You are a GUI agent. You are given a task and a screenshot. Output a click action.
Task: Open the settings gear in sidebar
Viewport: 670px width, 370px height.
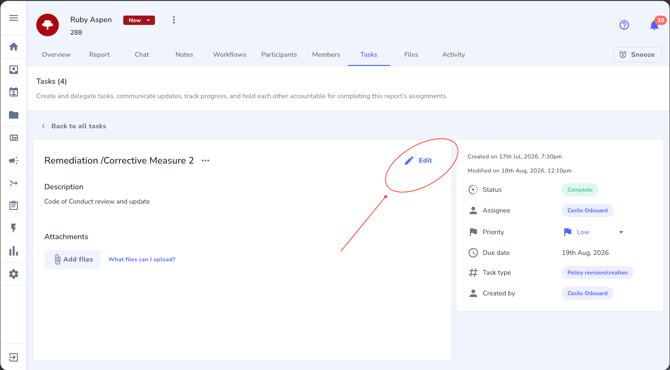pos(14,274)
